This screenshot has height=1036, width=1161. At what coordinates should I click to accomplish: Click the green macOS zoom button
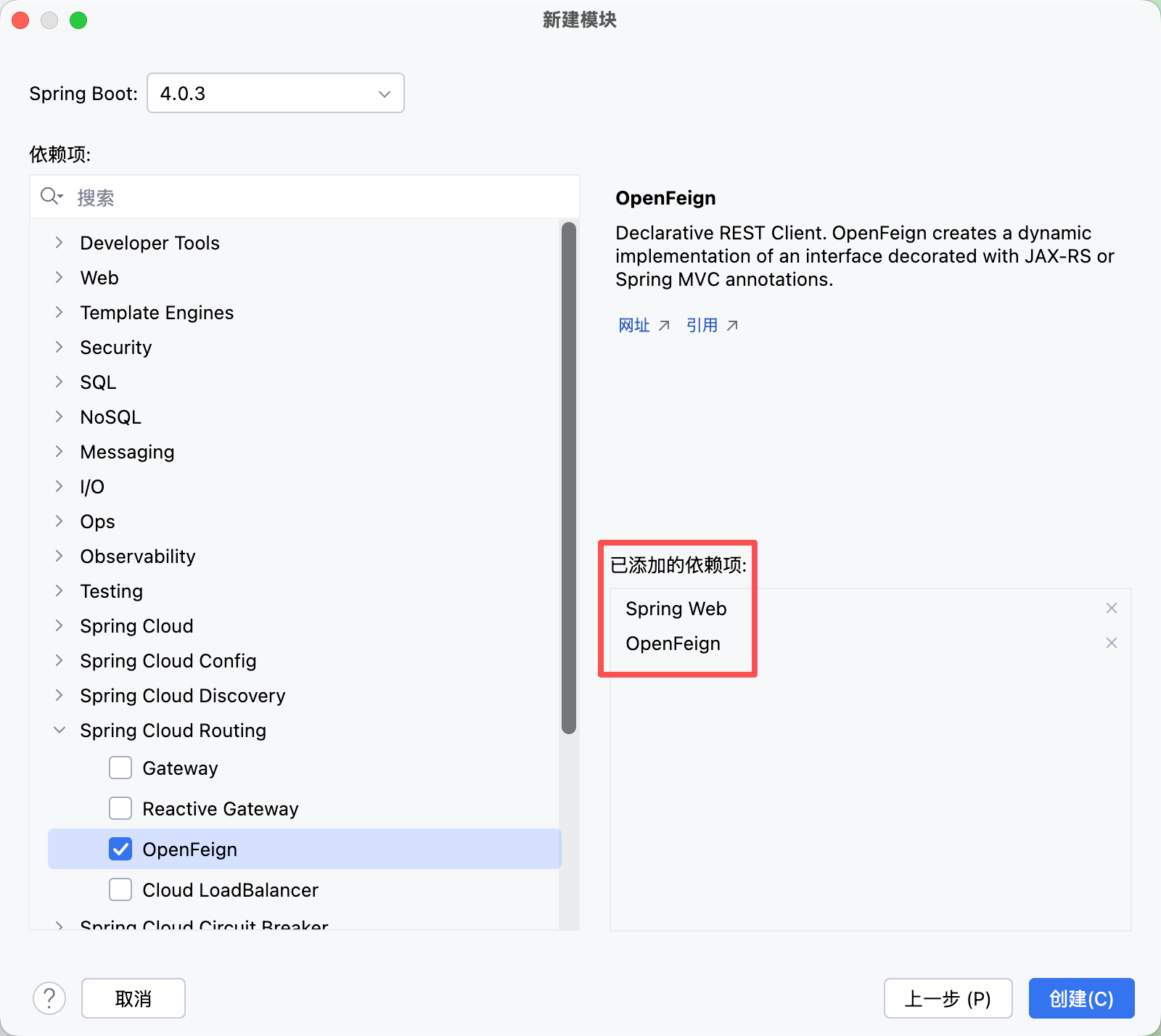tap(78, 20)
